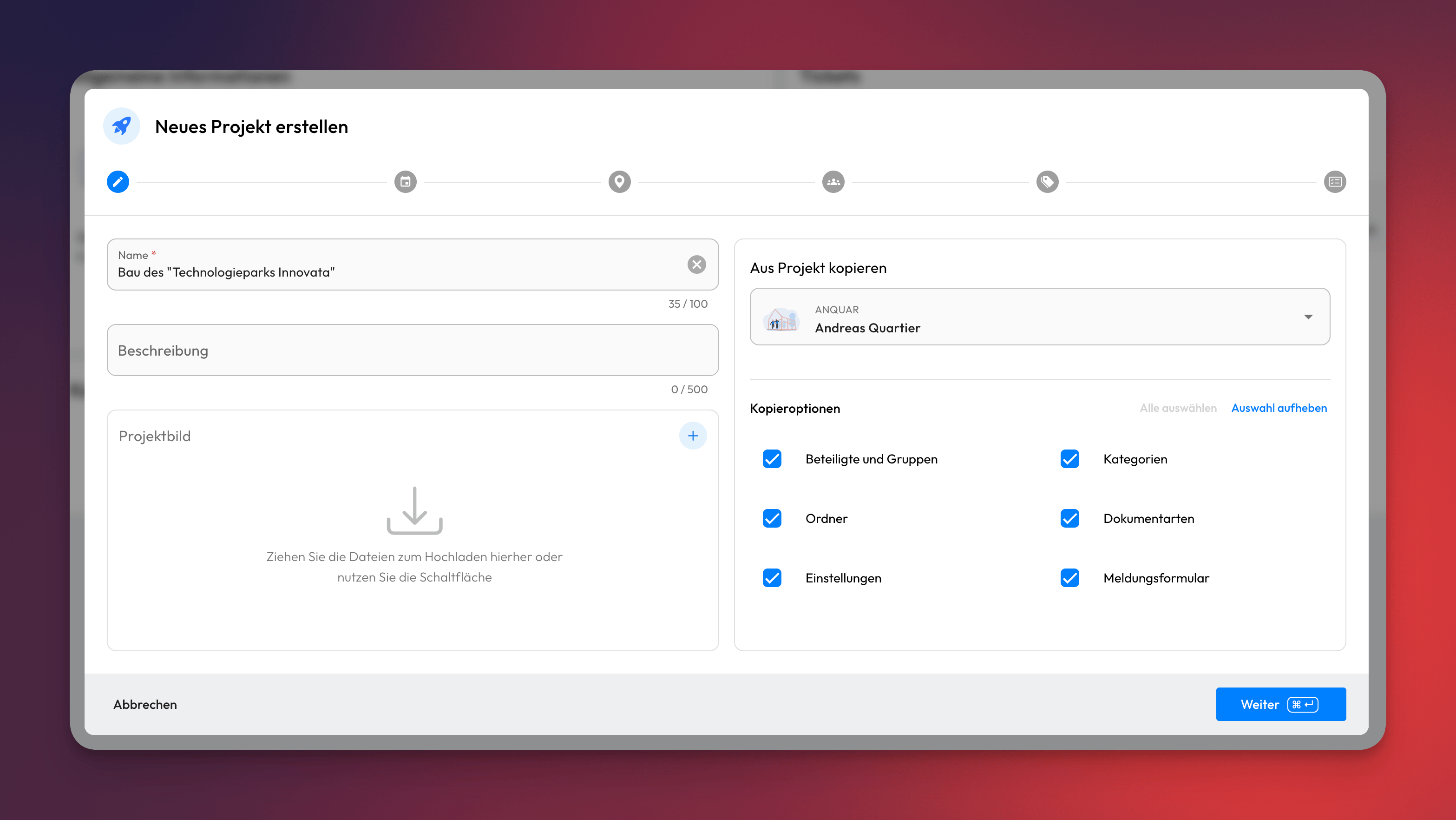1456x820 pixels.
Task: Uncheck Beteiligte und Gruppen checkbox
Action: [772, 459]
